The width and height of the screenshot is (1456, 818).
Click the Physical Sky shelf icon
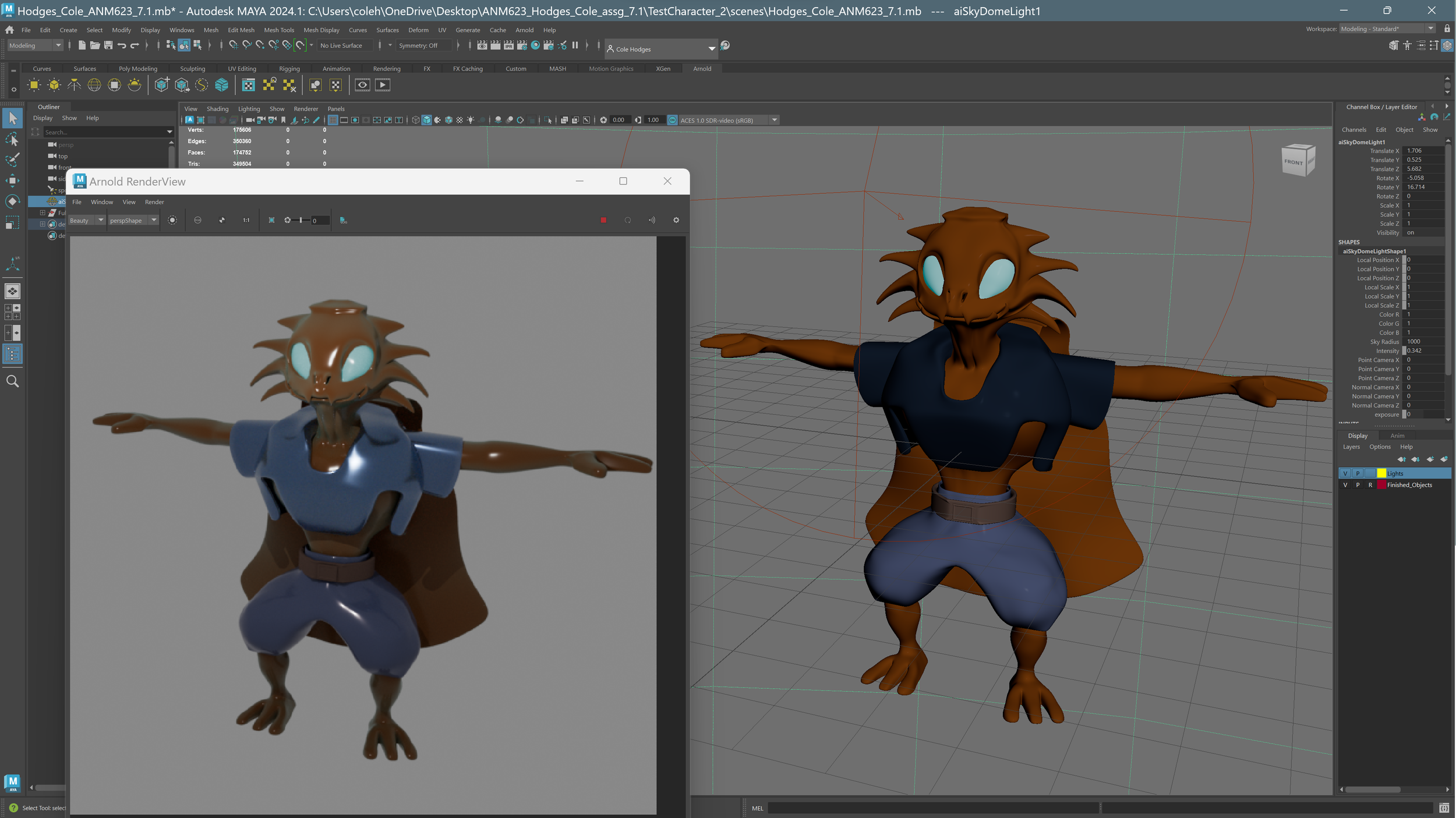[x=135, y=85]
